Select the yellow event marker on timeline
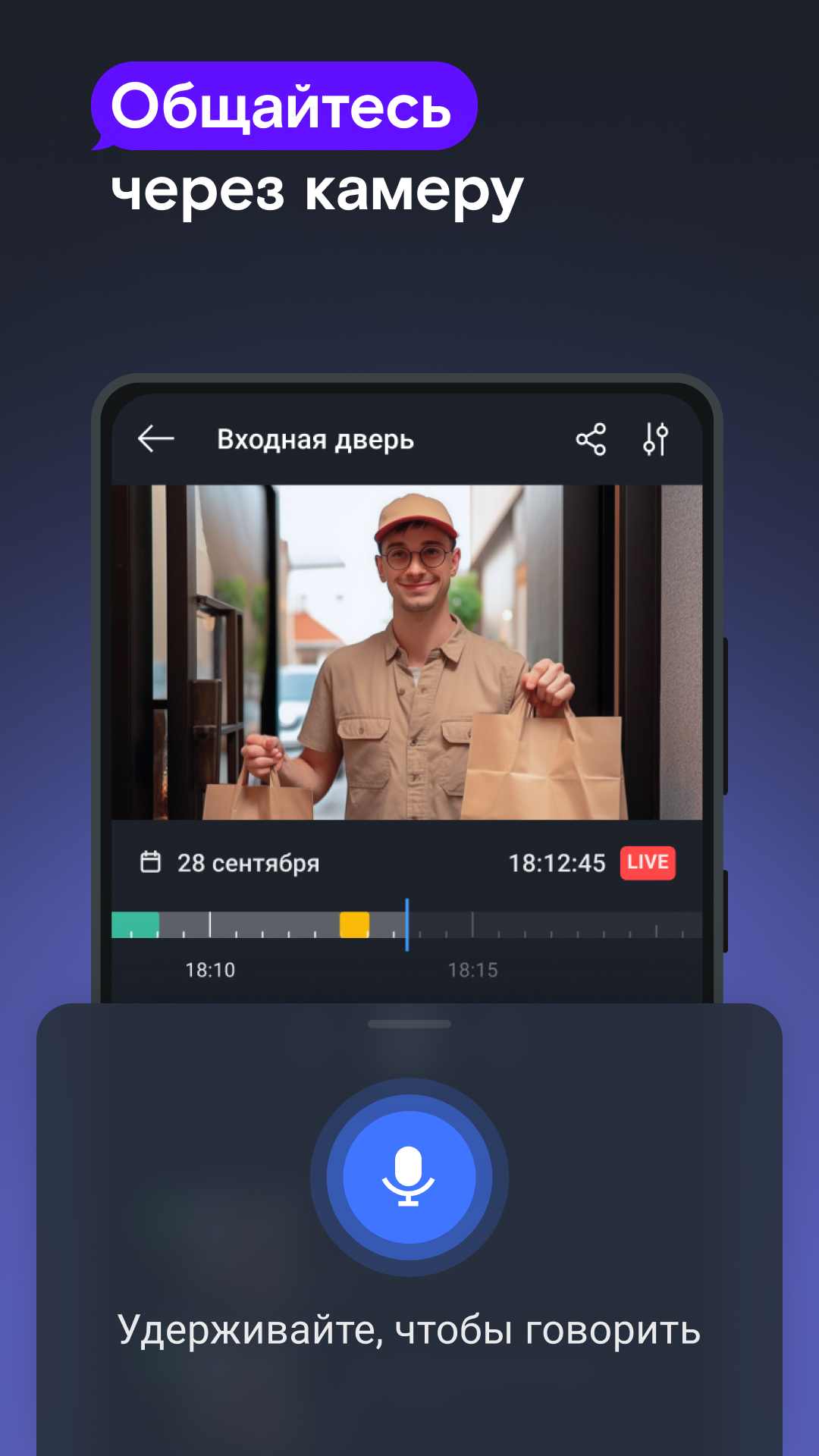This screenshot has width=819, height=1456. (354, 924)
